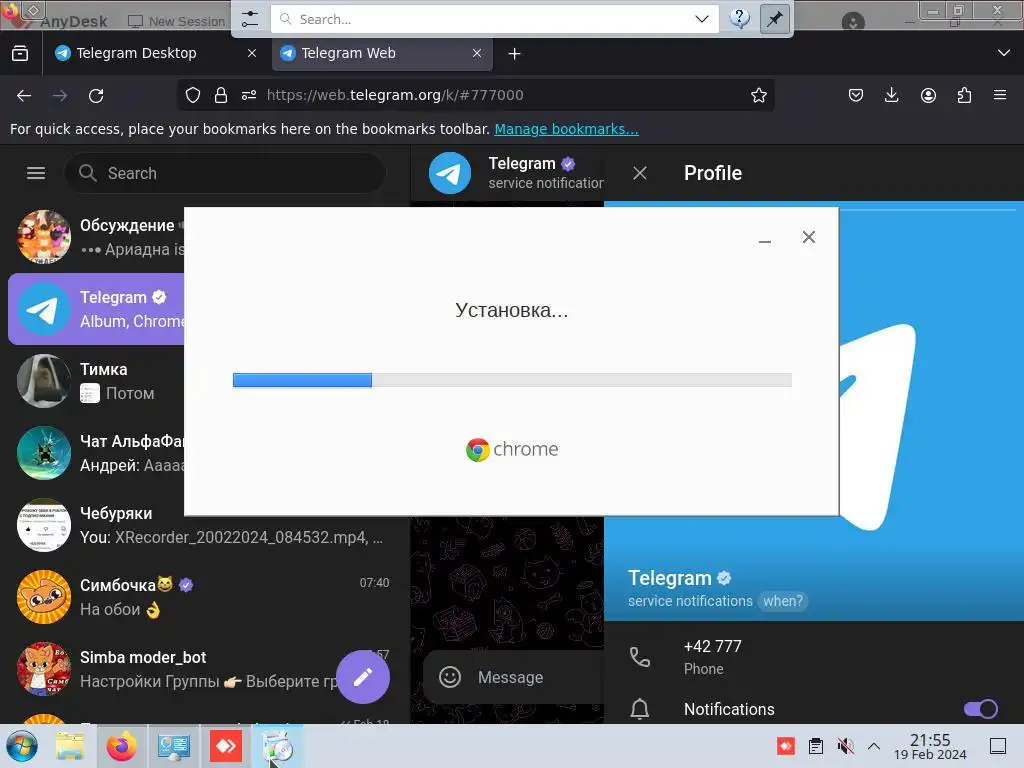Open the Pocket save button
This screenshot has width=1024, height=768.
coord(856,95)
